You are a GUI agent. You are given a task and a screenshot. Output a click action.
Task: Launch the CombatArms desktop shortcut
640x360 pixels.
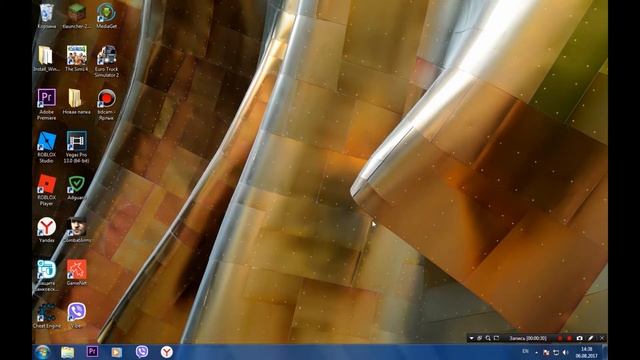point(77,230)
